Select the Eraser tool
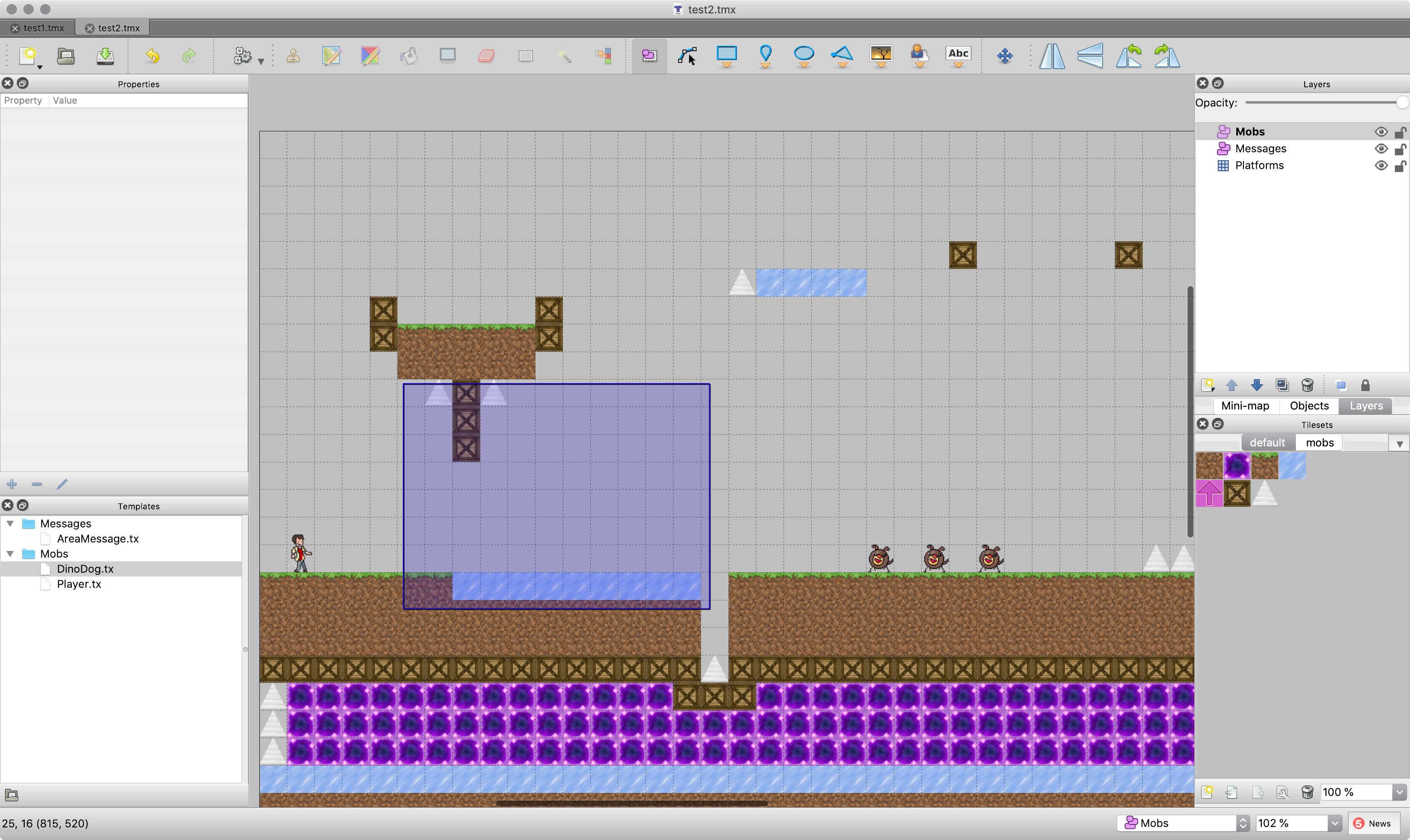The width and height of the screenshot is (1410, 840). (486, 55)
